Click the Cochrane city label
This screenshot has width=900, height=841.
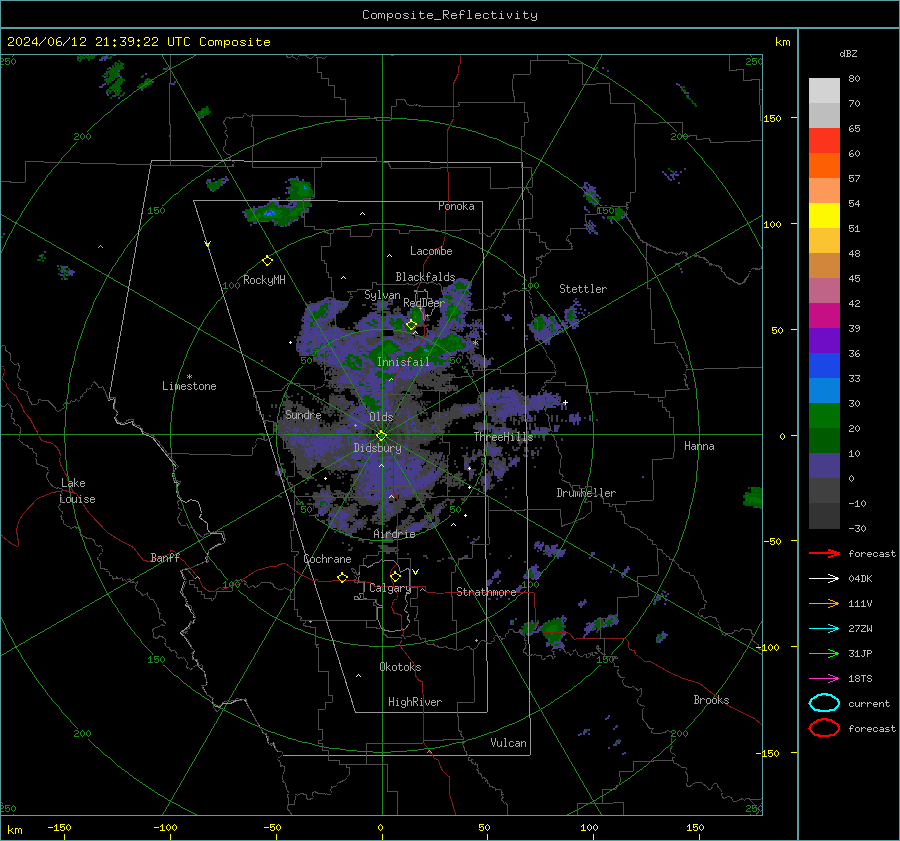coord(327,559)
